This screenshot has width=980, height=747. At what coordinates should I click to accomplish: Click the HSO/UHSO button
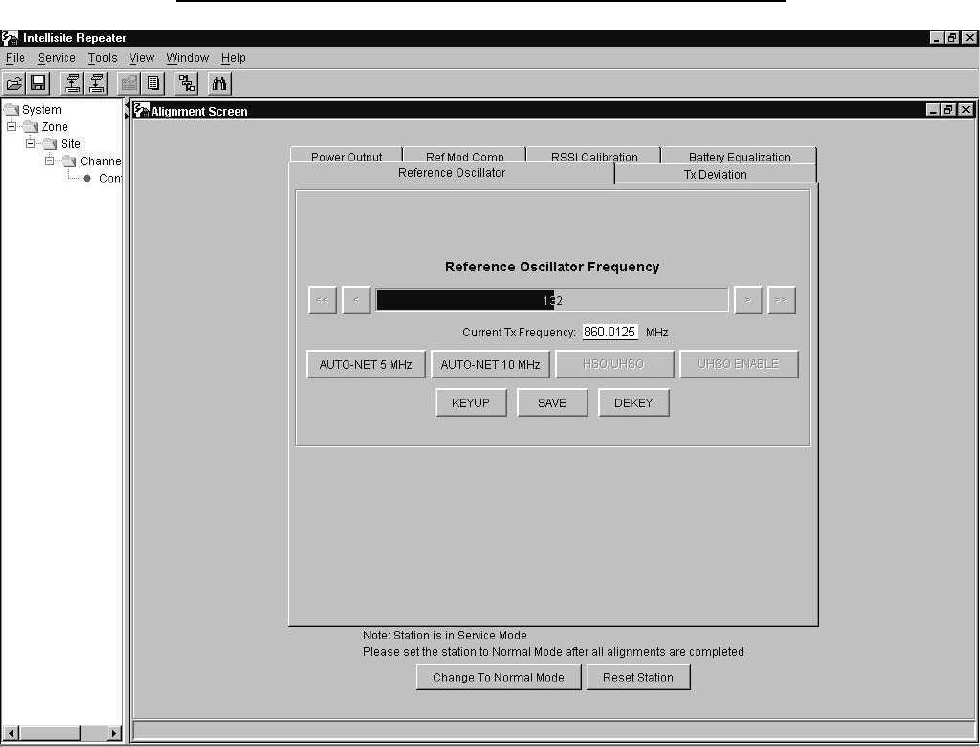pos(614,364)
